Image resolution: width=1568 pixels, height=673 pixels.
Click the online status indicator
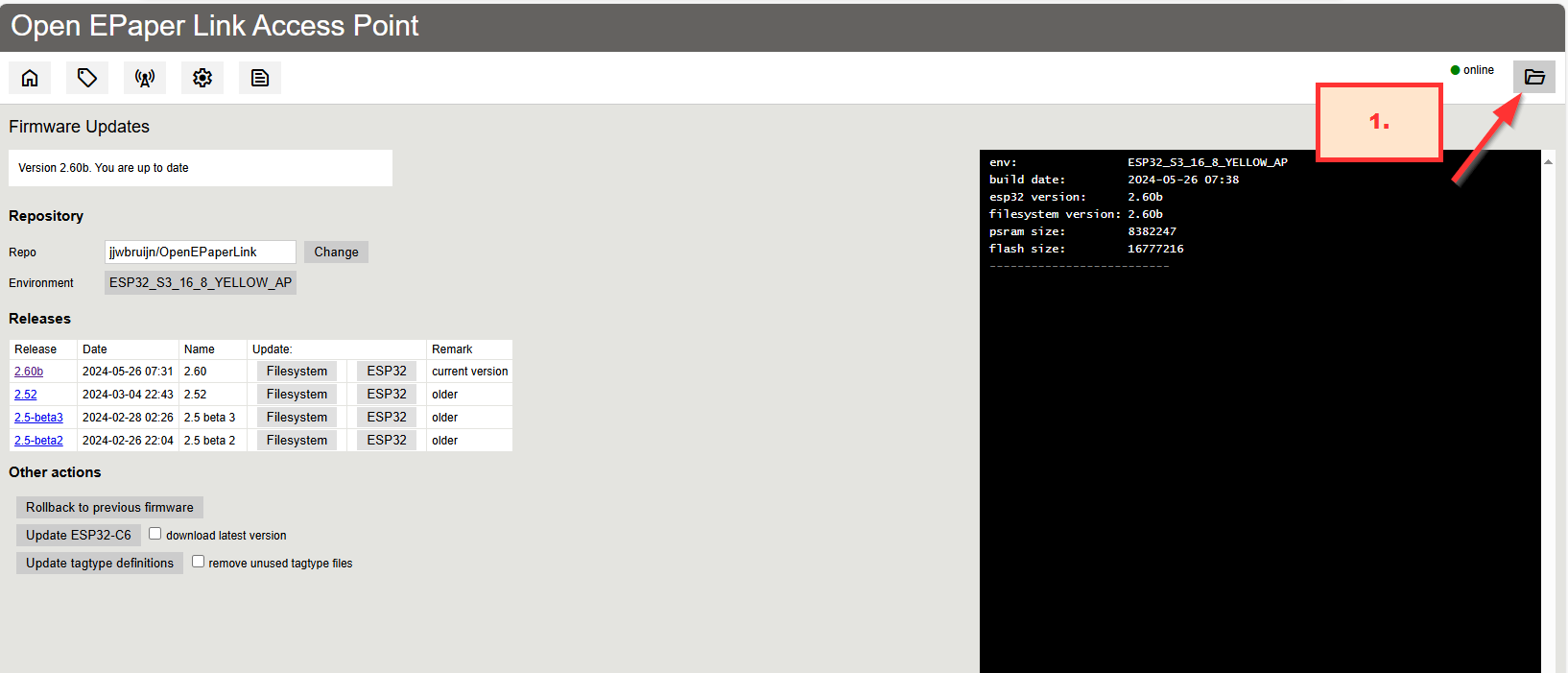coord(1472,70)
